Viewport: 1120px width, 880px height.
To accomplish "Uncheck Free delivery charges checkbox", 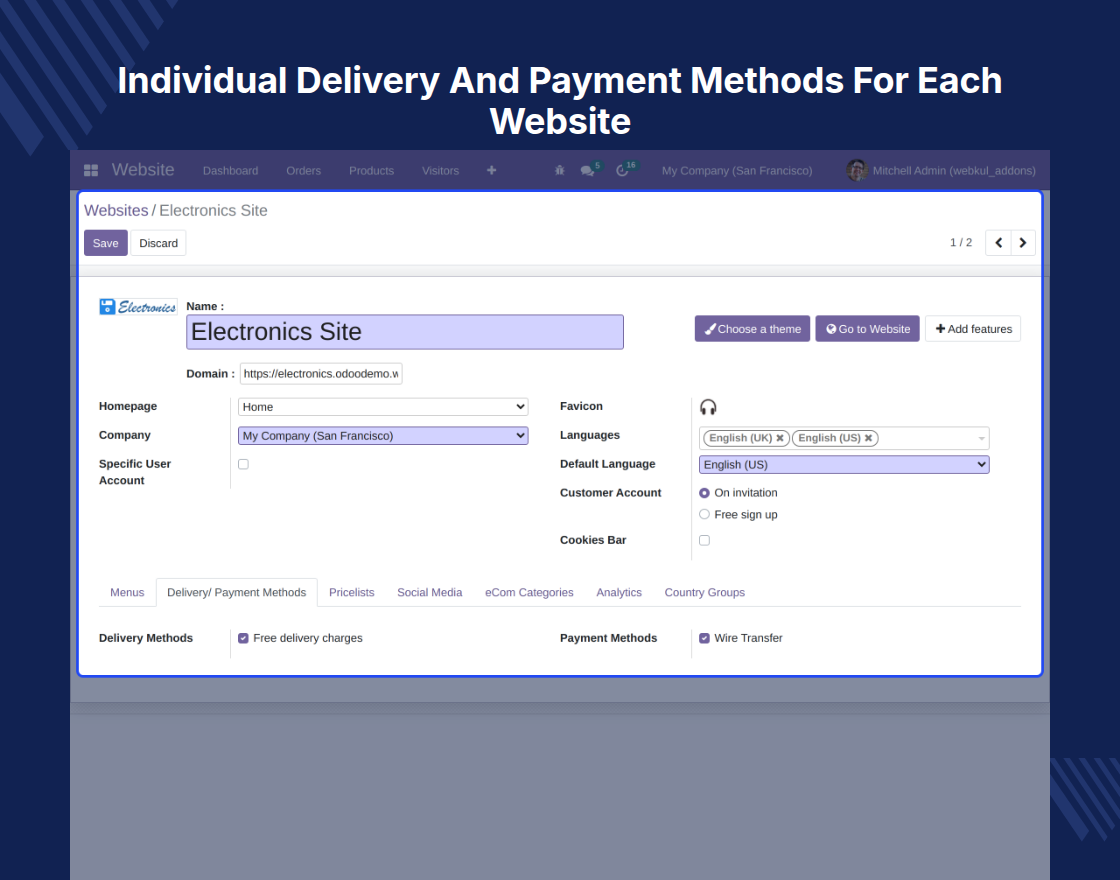I will [x=244, y=638].
